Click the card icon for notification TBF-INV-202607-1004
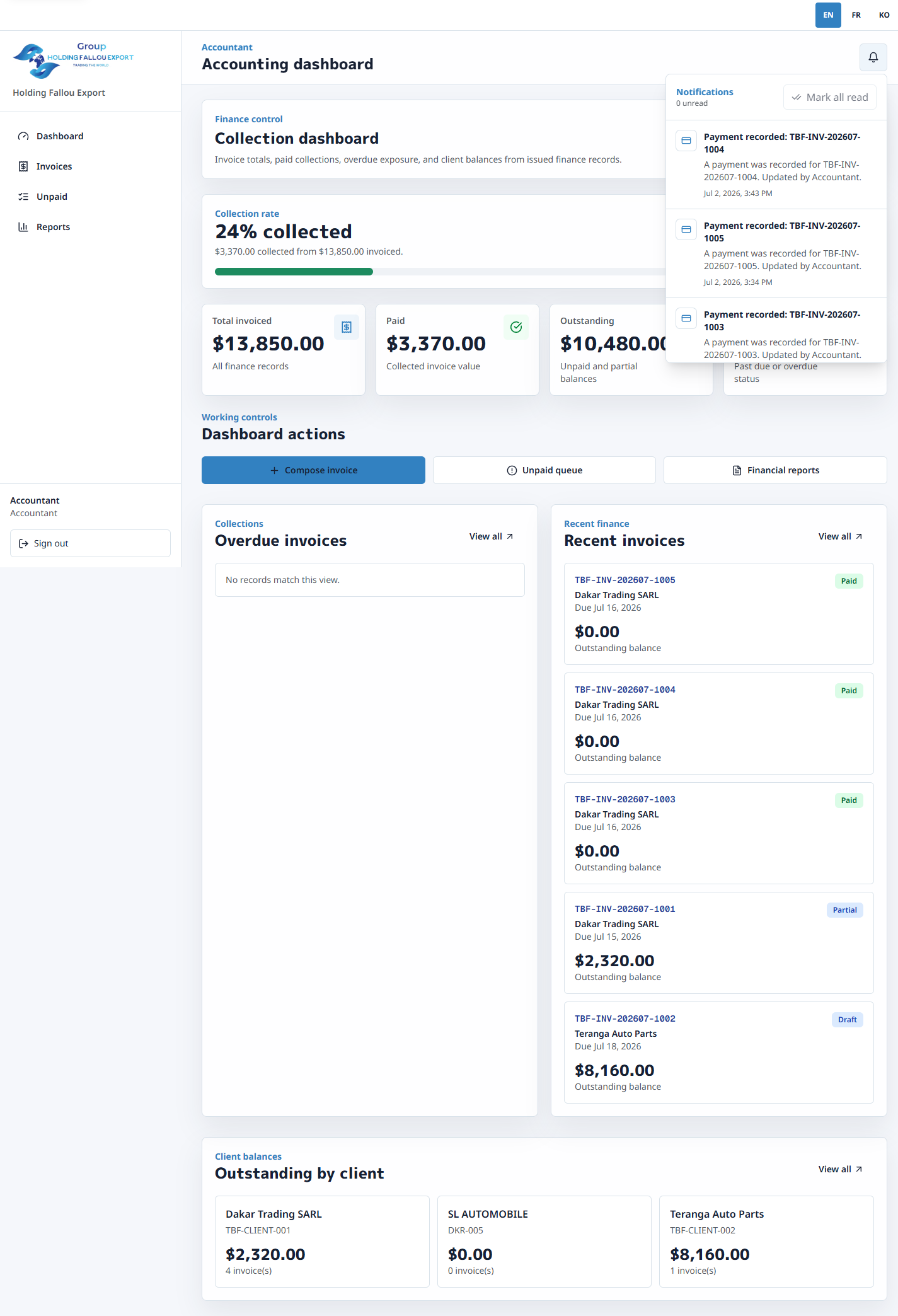This screenshot has height=1316, width=898. pyautogui.click(x=686, y=141)
